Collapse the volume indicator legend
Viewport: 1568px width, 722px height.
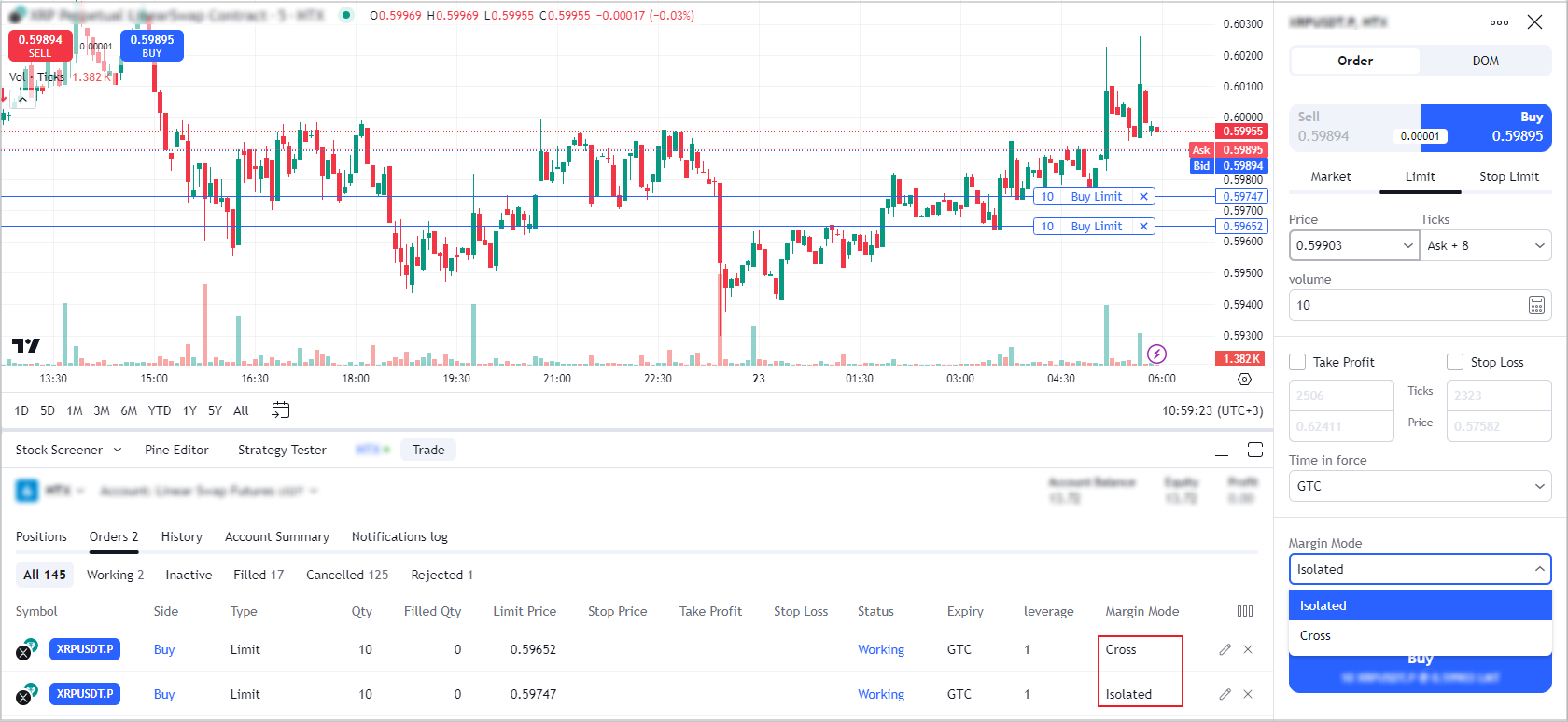(22, 99)
